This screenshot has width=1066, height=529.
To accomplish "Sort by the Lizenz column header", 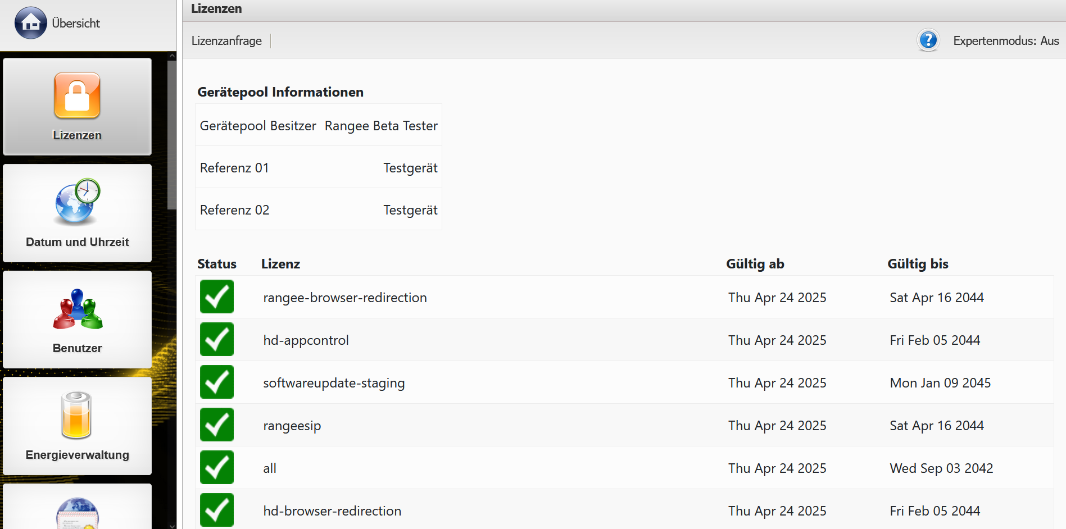I will tap(281, 264).
